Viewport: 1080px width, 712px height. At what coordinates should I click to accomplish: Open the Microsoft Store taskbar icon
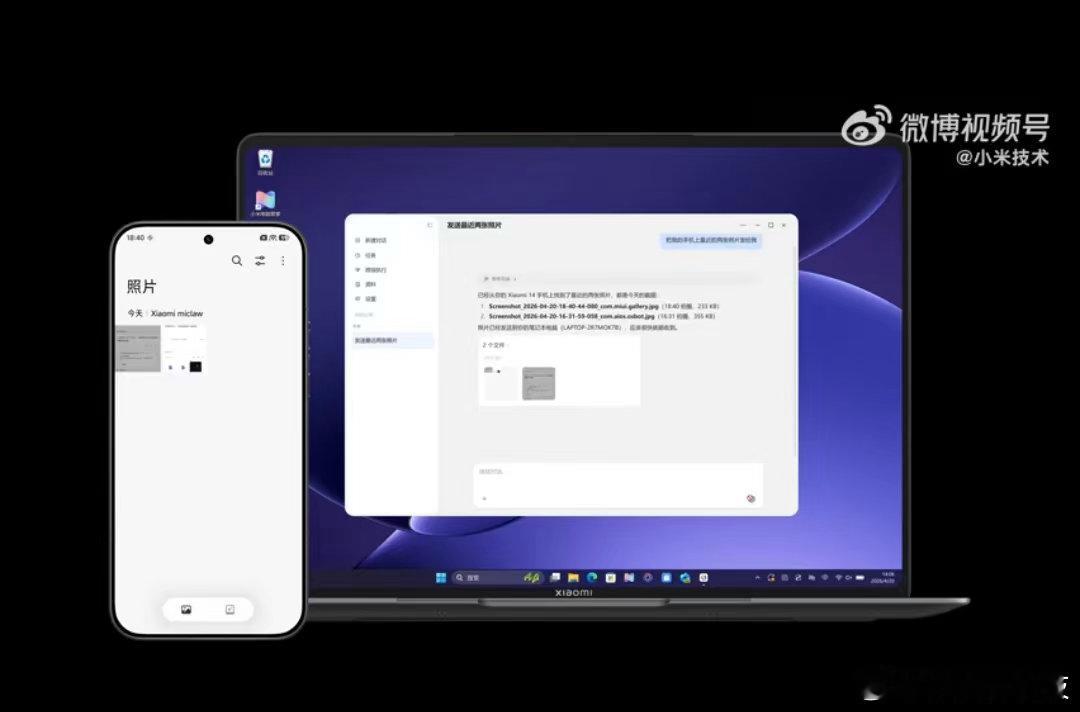(x=610, y=578)
